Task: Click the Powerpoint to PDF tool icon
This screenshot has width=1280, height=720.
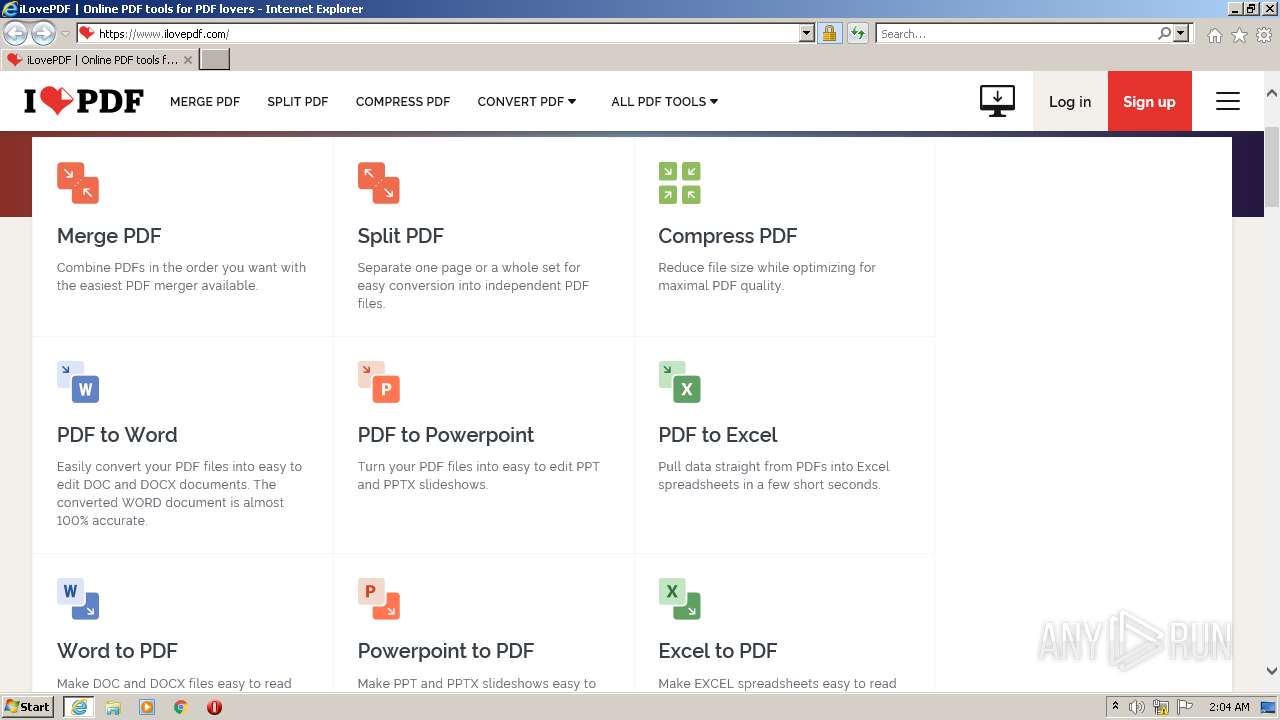Action: coord(378,598)
